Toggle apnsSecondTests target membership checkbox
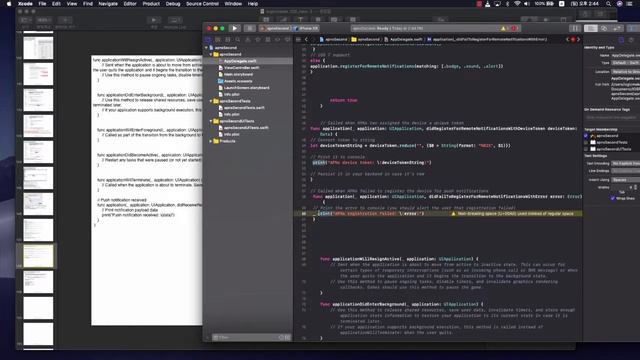This screenshot has width=640, height=360. coord(586,142)
